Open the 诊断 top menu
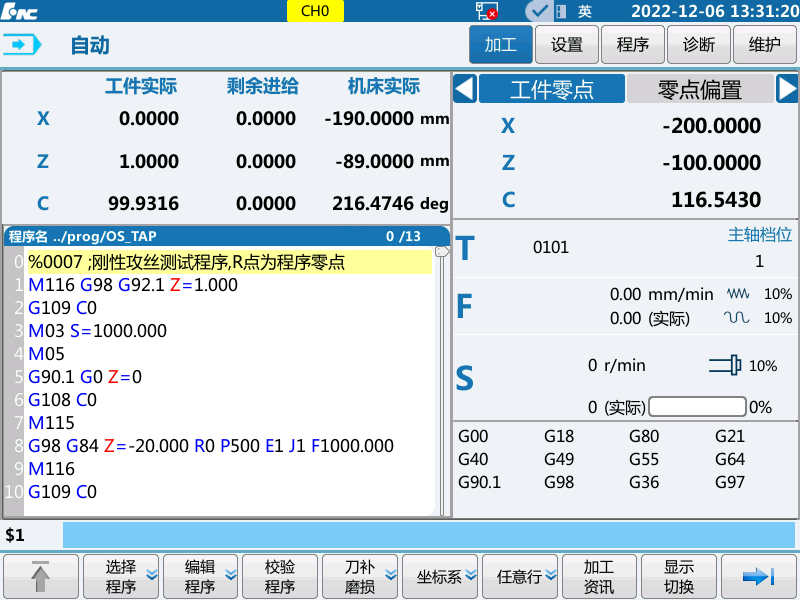The width and height of the screenshot is (800, 600). click(699, 45)
